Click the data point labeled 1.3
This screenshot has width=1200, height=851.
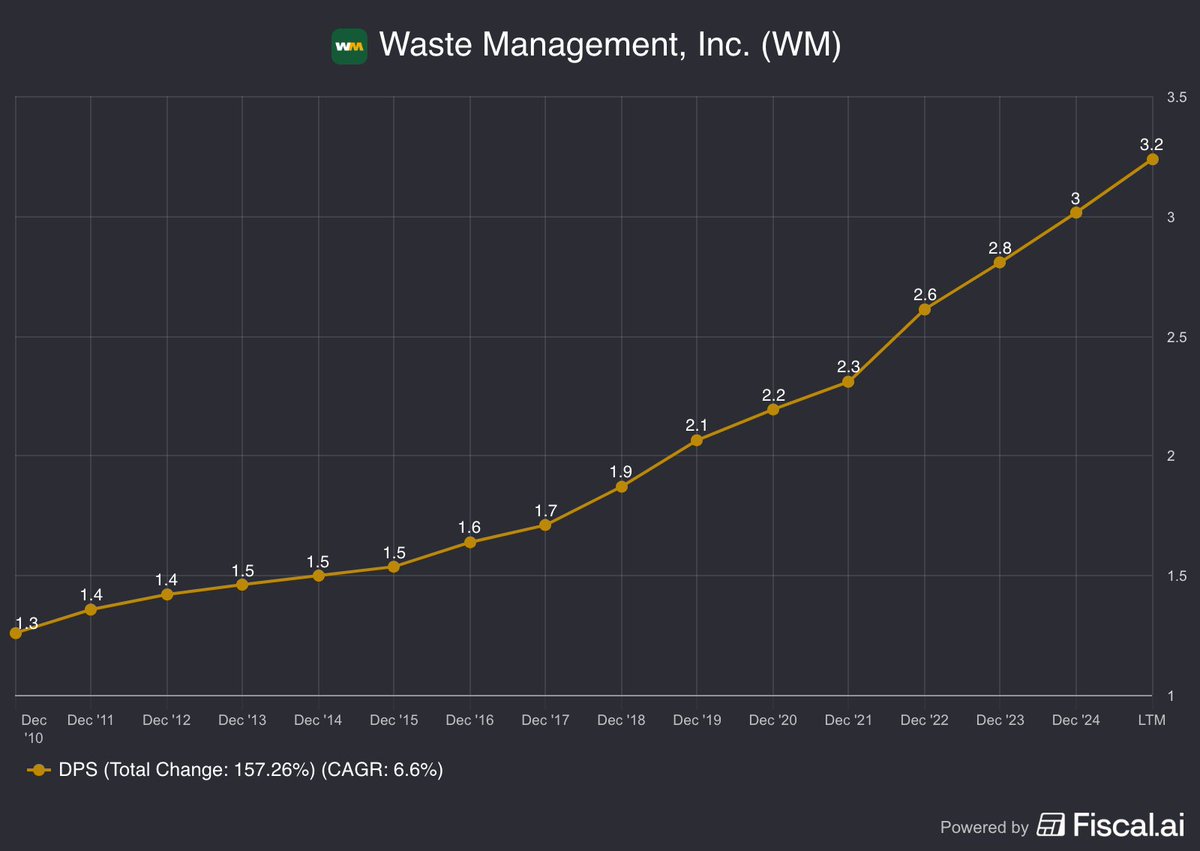point(16,634)
